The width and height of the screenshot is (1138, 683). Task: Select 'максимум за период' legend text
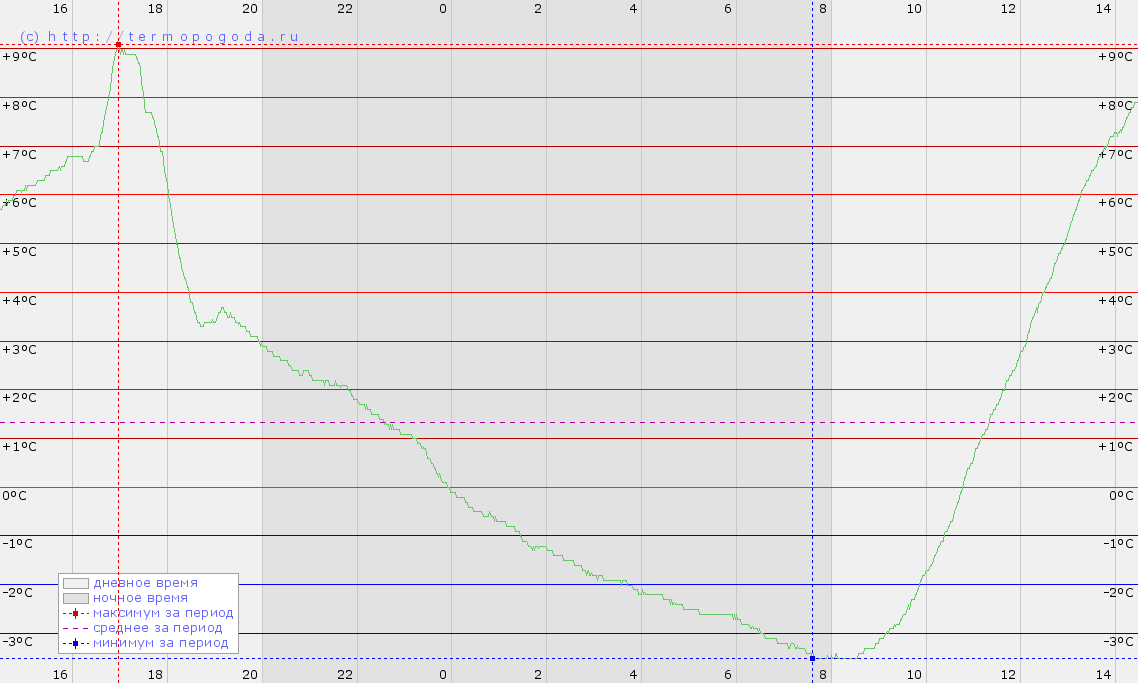163,613
